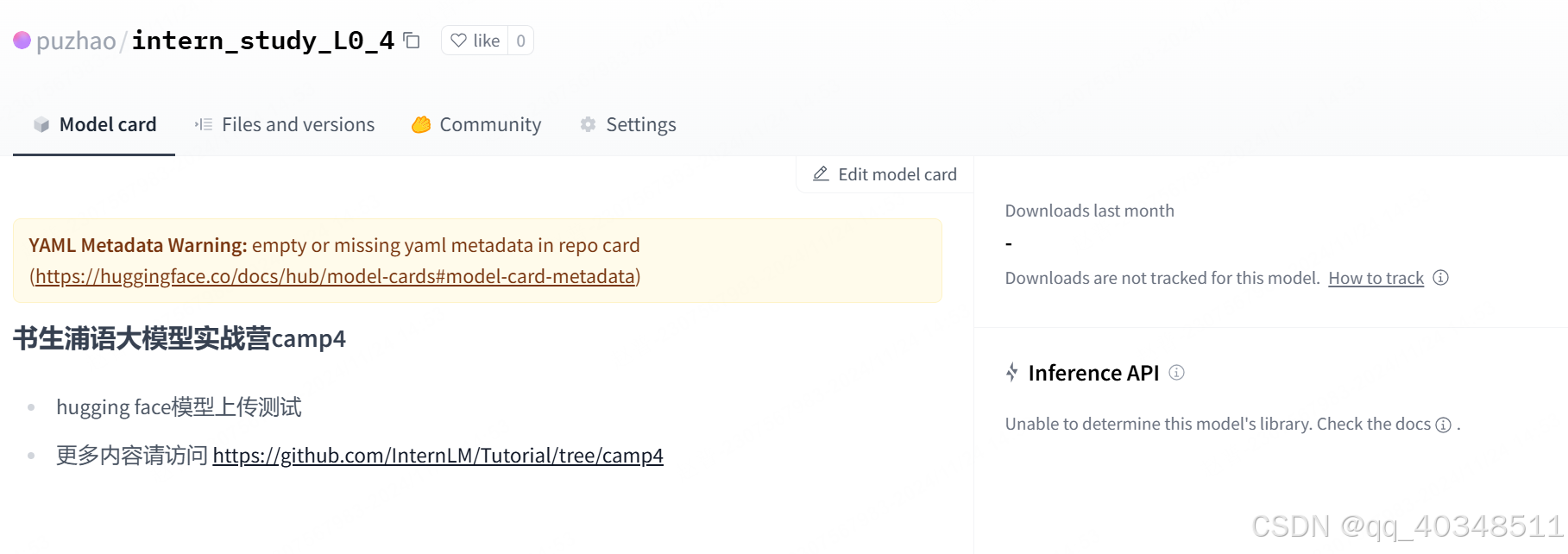Image resolution: width=1568 pixels, height=554 pixels.
Task: Click the info icon beside Inference API
Action: pos(1176,373)
